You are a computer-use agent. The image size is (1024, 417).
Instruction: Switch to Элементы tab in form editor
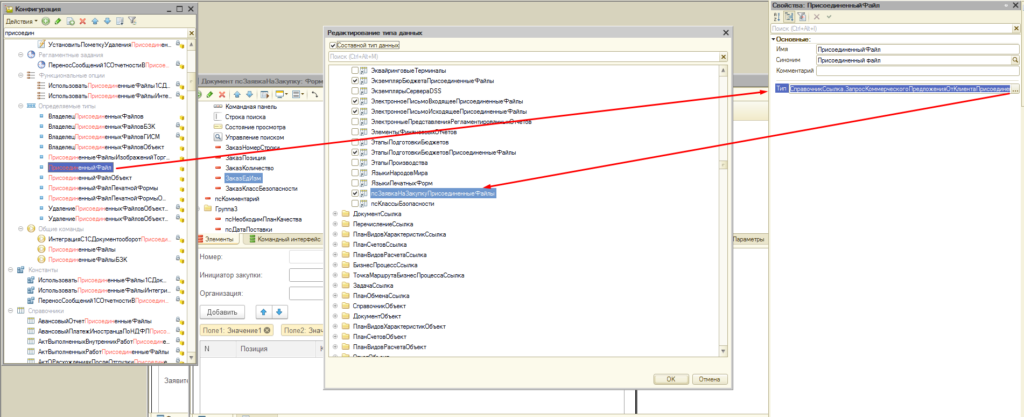tap(217, 239)
